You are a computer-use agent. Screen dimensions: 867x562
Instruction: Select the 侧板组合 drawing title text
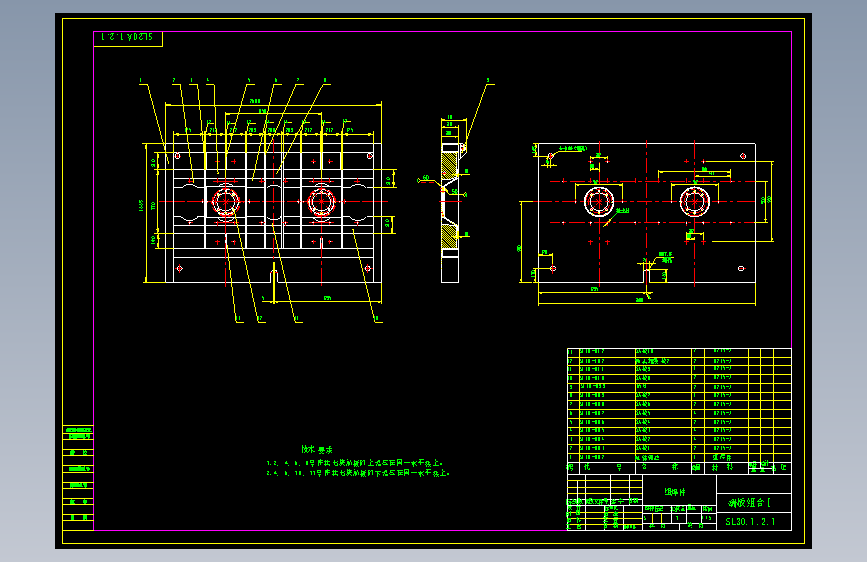[x=750, y=503]
